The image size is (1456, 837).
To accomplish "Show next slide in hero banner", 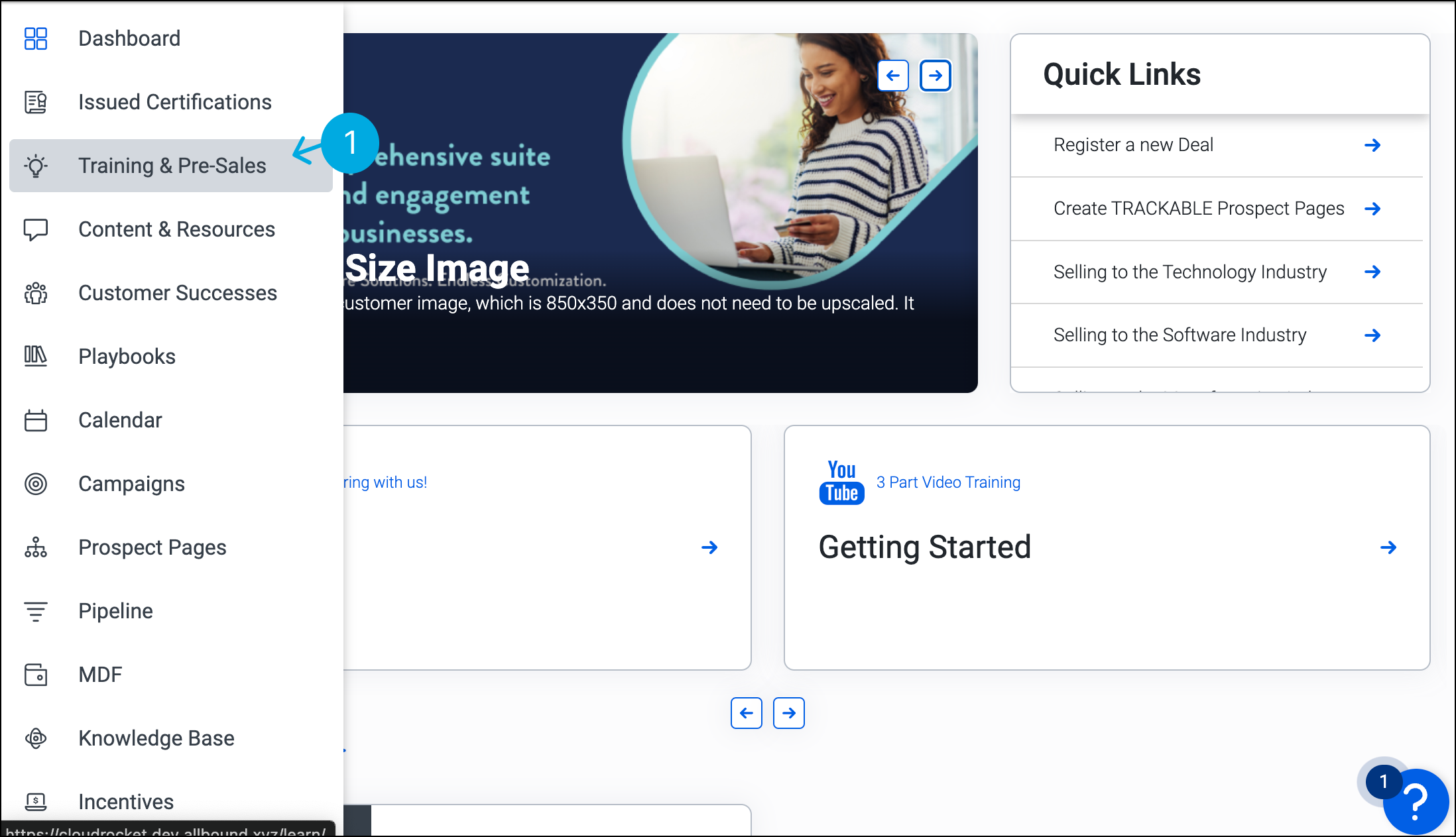I will click(936, 76).
